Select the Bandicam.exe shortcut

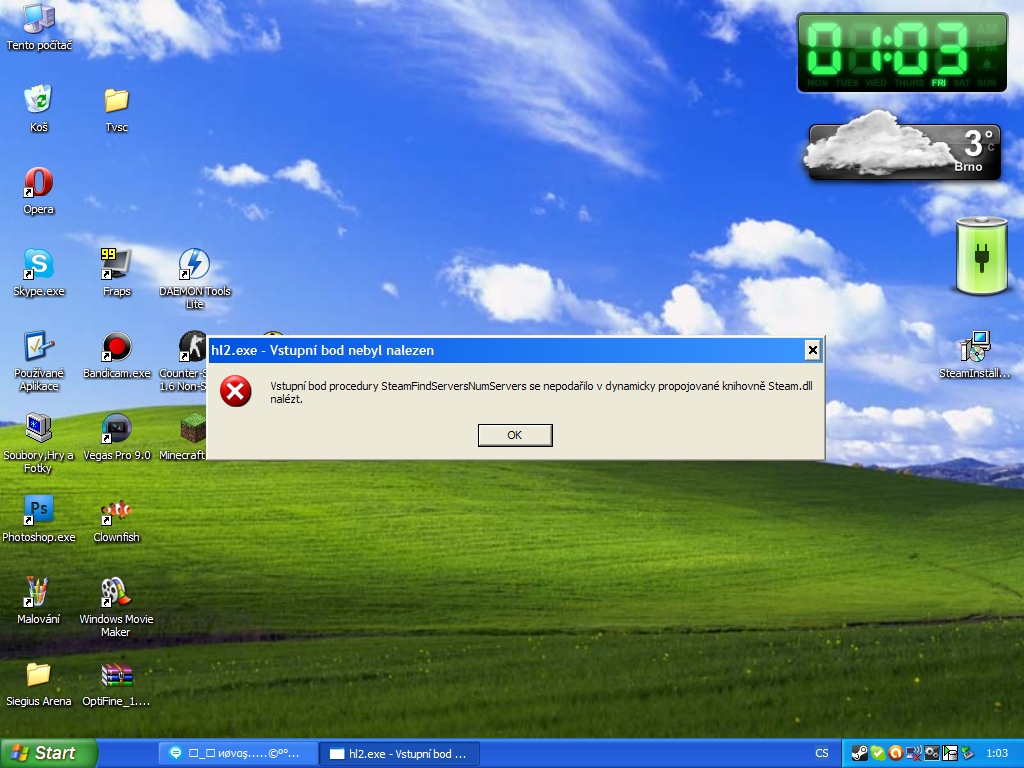116,355
